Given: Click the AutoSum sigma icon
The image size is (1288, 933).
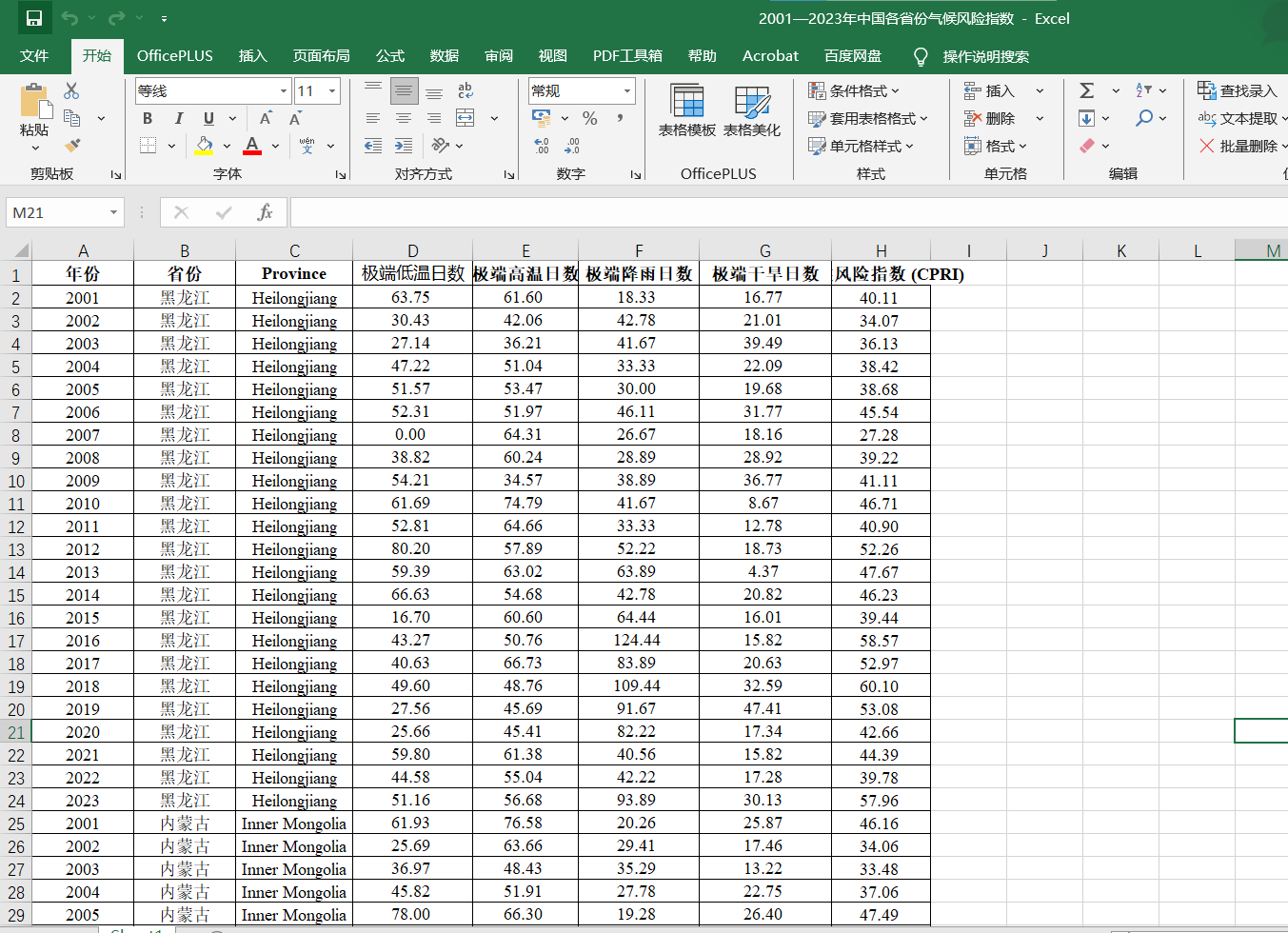Looking at the screenshot, I should tap(1086, 90).
